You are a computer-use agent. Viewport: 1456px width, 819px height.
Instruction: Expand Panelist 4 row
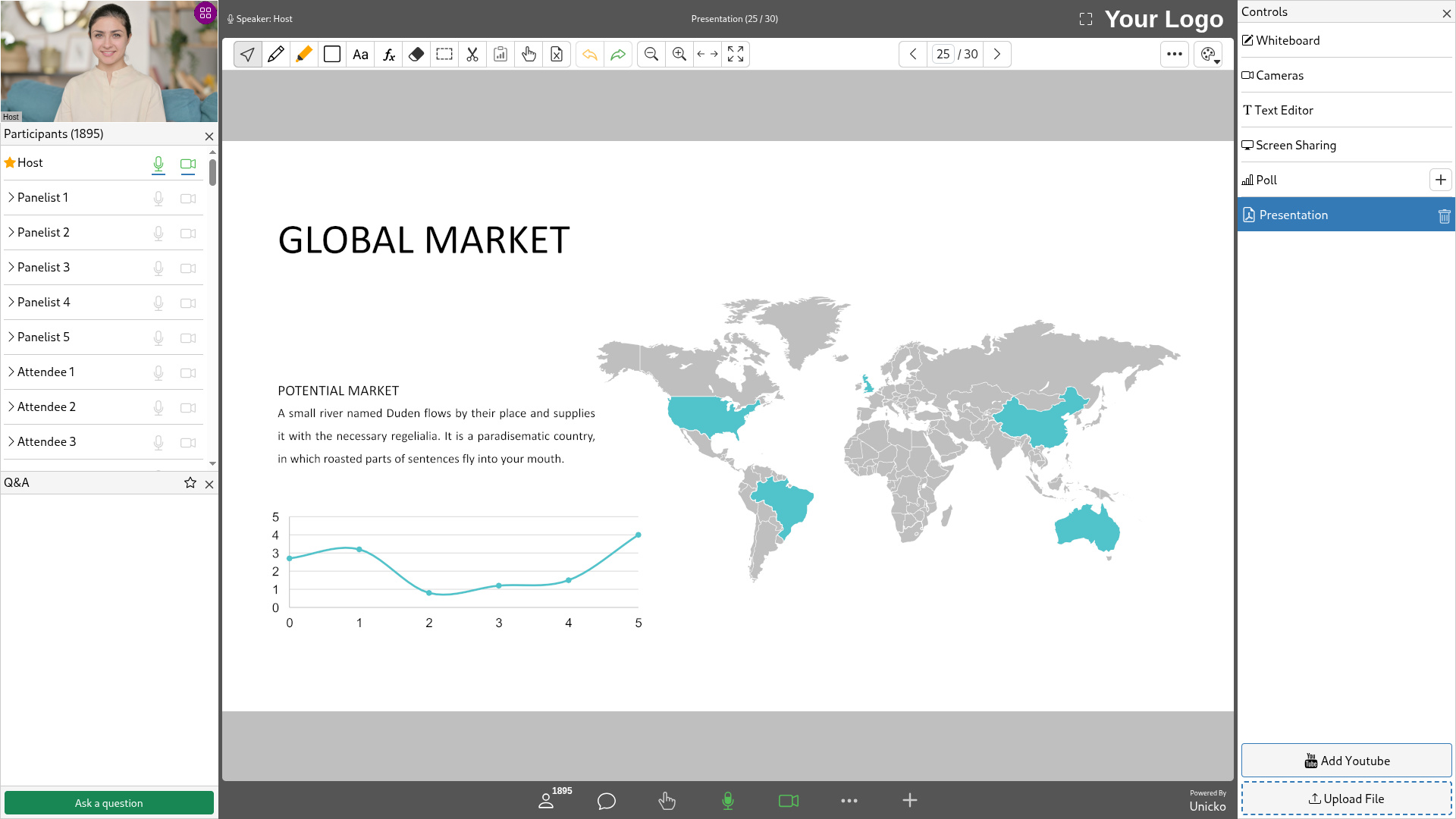(x=11, y=302)
